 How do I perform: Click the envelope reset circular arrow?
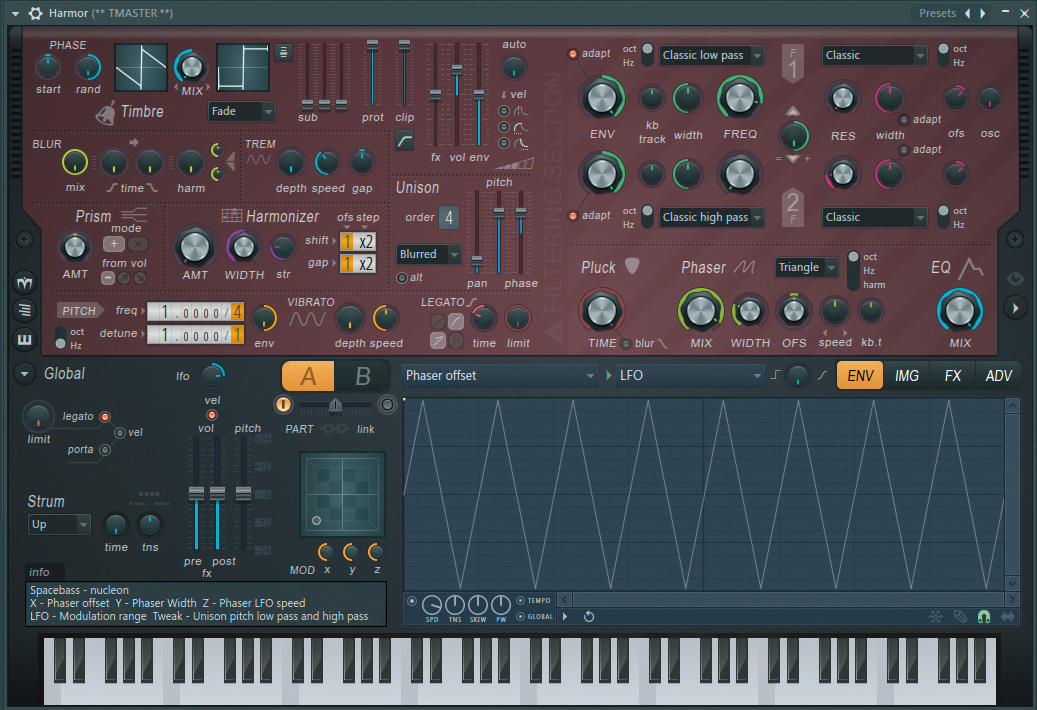click(x=589, y=617)
